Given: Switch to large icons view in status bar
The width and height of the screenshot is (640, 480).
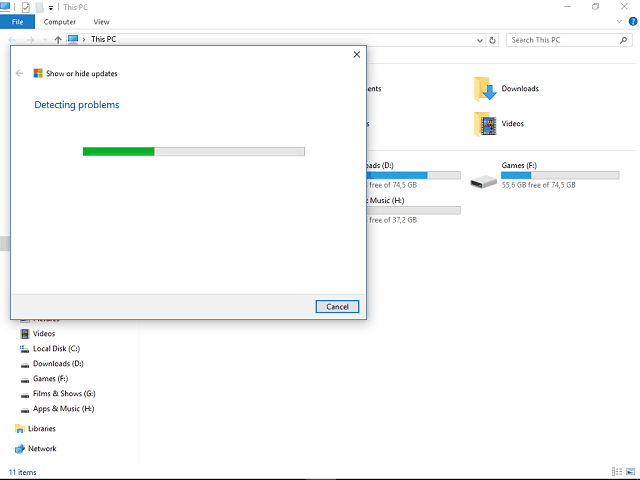Looking at the screenshot, I should [x=631, y=471].
